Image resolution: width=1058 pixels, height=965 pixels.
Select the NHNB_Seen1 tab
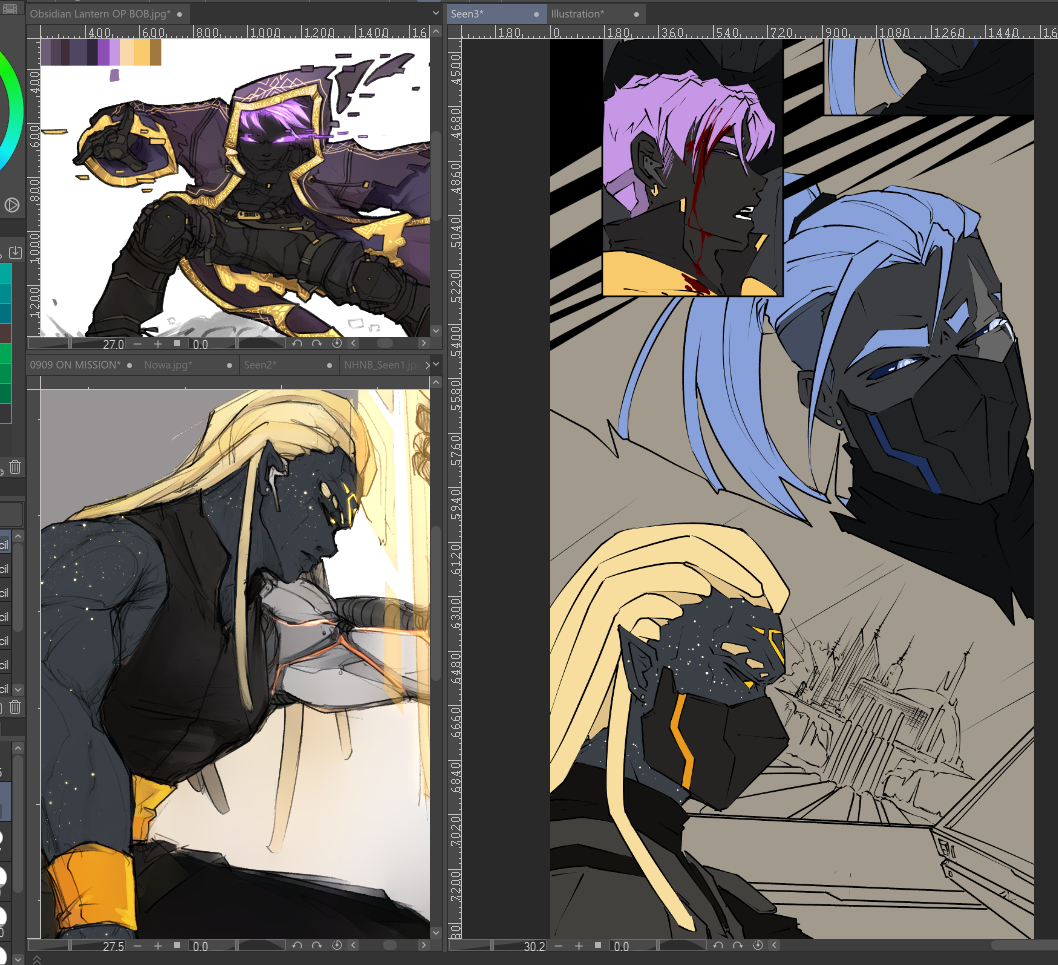[381, 364]
